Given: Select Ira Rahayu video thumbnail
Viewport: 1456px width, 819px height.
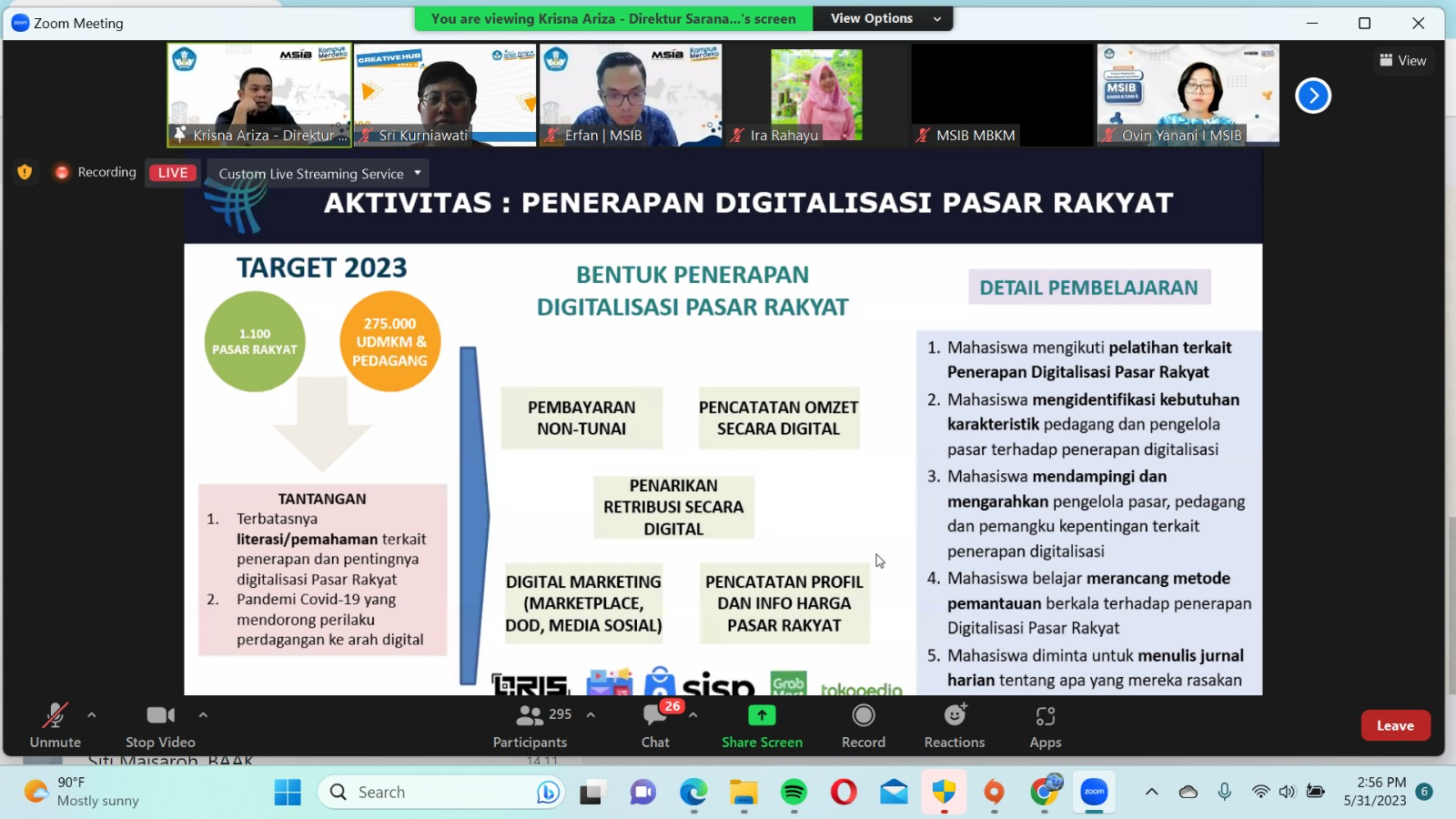Looking at the screenshot, I should click(x=816, y=95).
